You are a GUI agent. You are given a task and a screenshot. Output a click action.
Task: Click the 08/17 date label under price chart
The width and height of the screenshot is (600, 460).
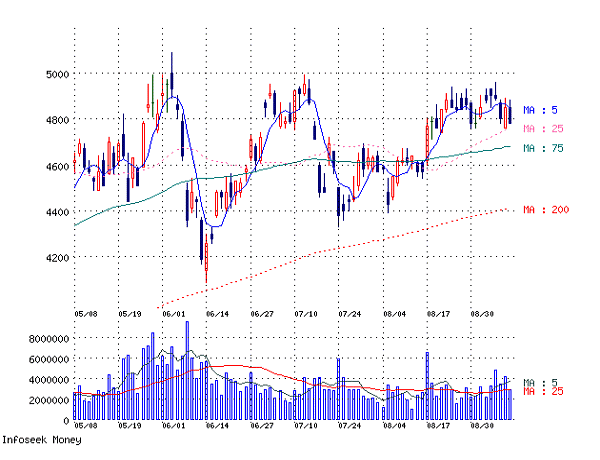tap(438, 314)
